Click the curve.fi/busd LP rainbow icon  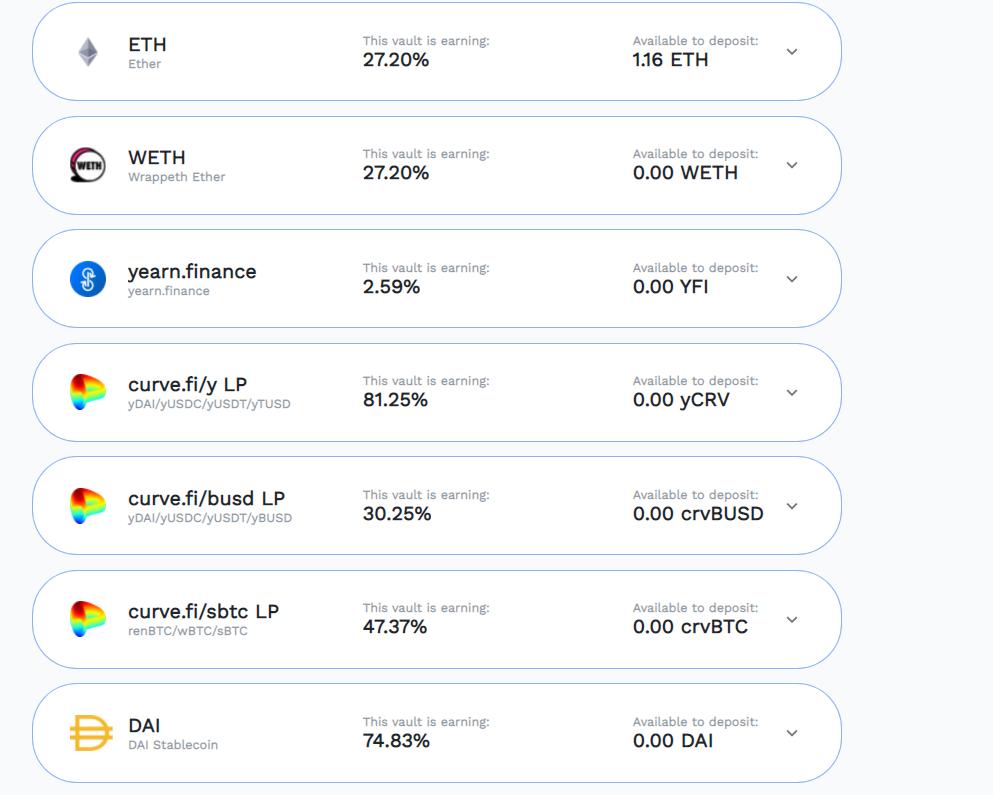(88, 506)
